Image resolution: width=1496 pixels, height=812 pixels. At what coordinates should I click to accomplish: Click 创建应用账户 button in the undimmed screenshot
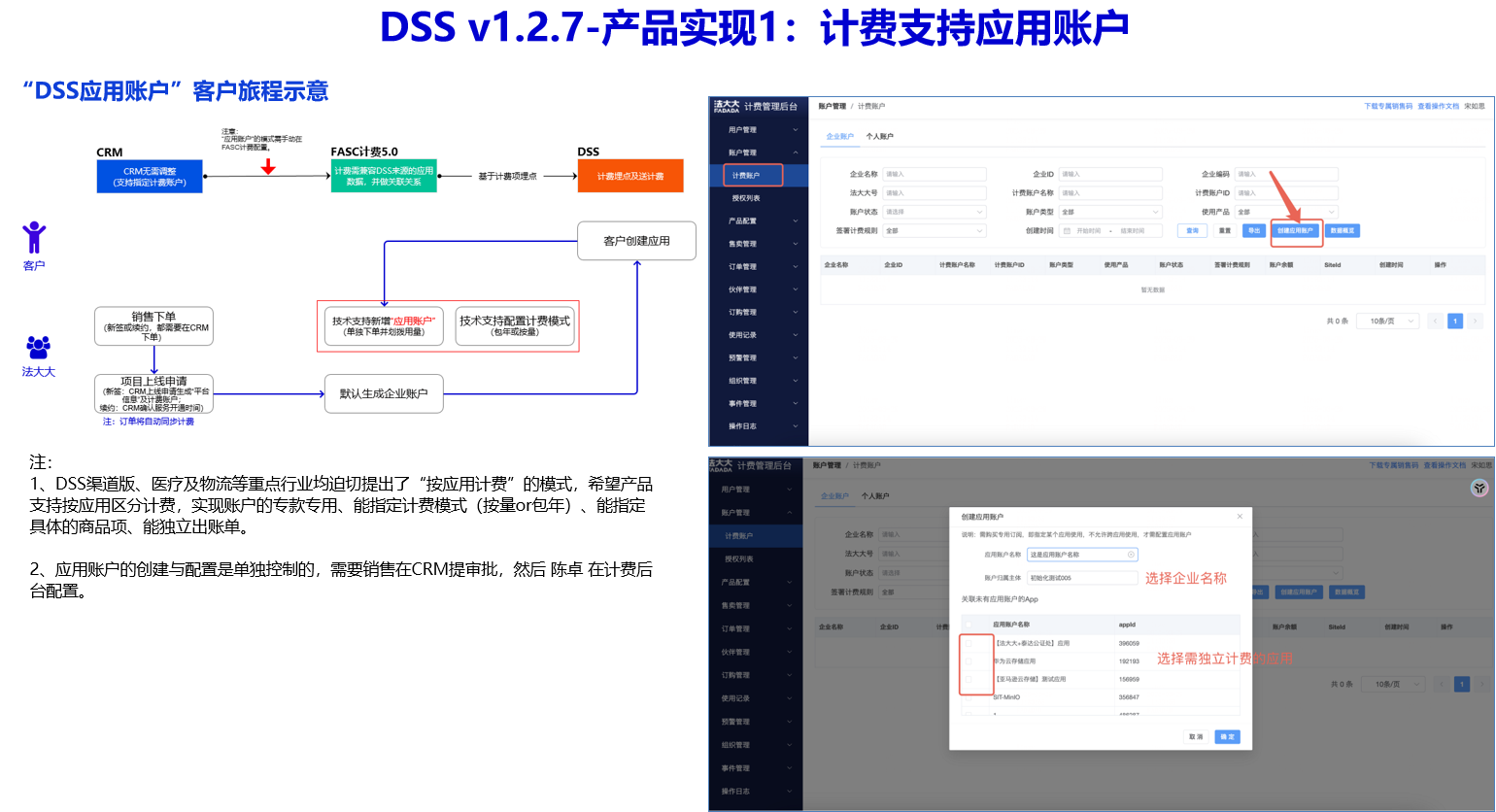1296,231
